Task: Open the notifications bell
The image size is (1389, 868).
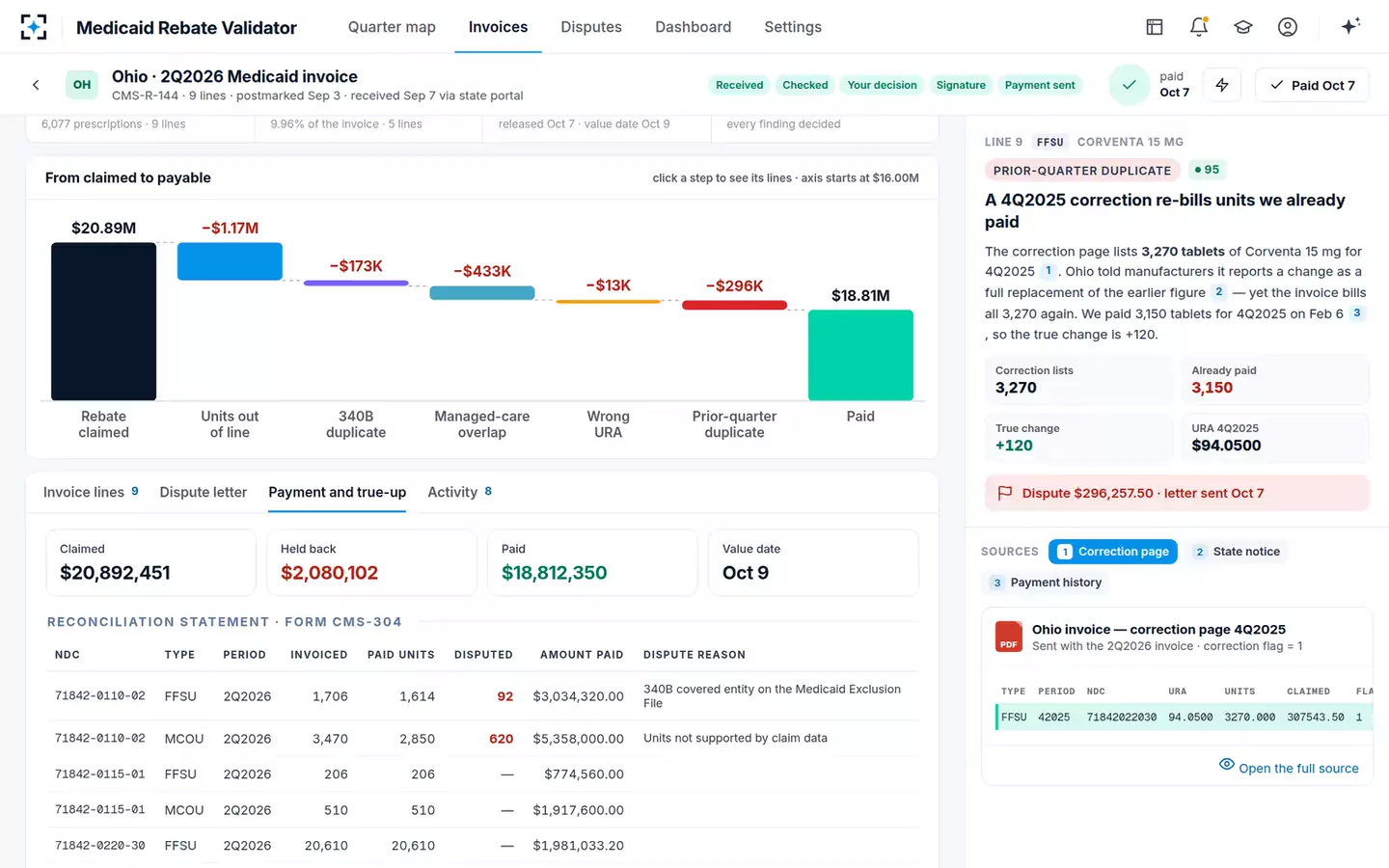Action: pyautogui.click(x=1199, y=27)
